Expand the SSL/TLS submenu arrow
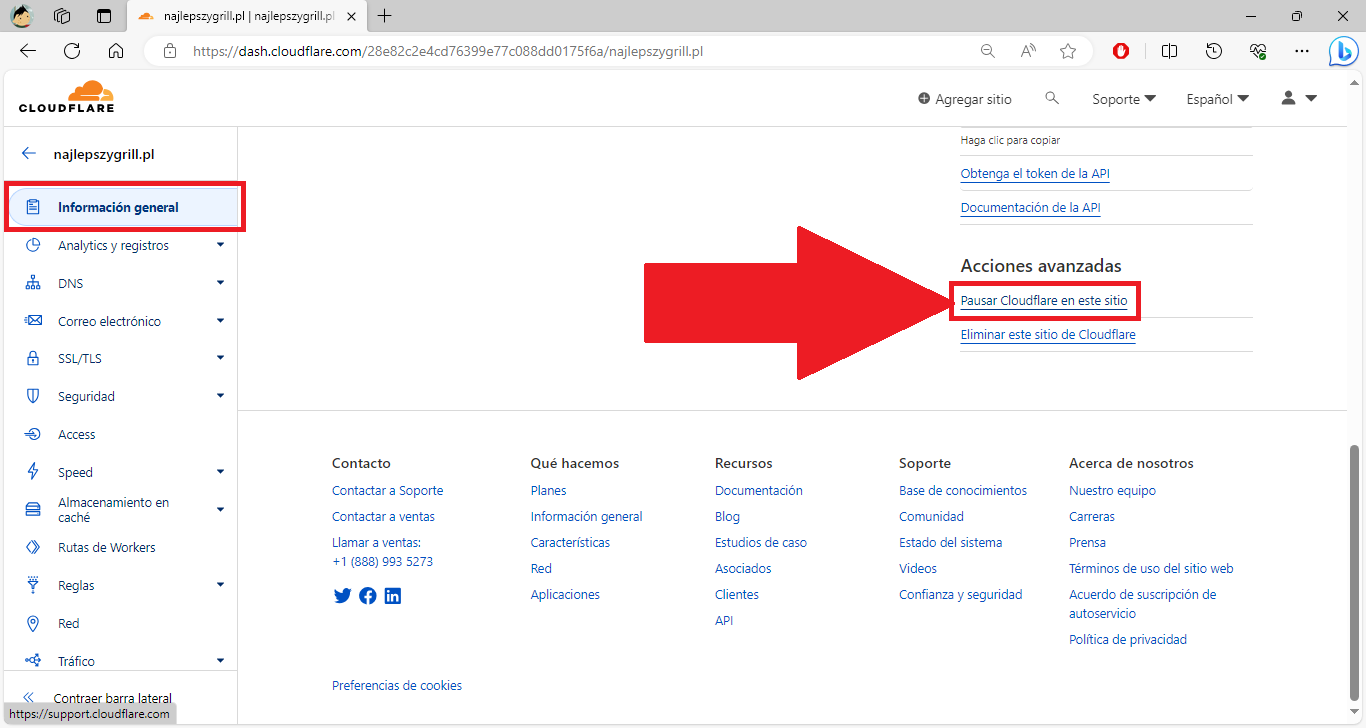Image resolution: width=1366 pixels, height=728 pixels. coord(221,358)
